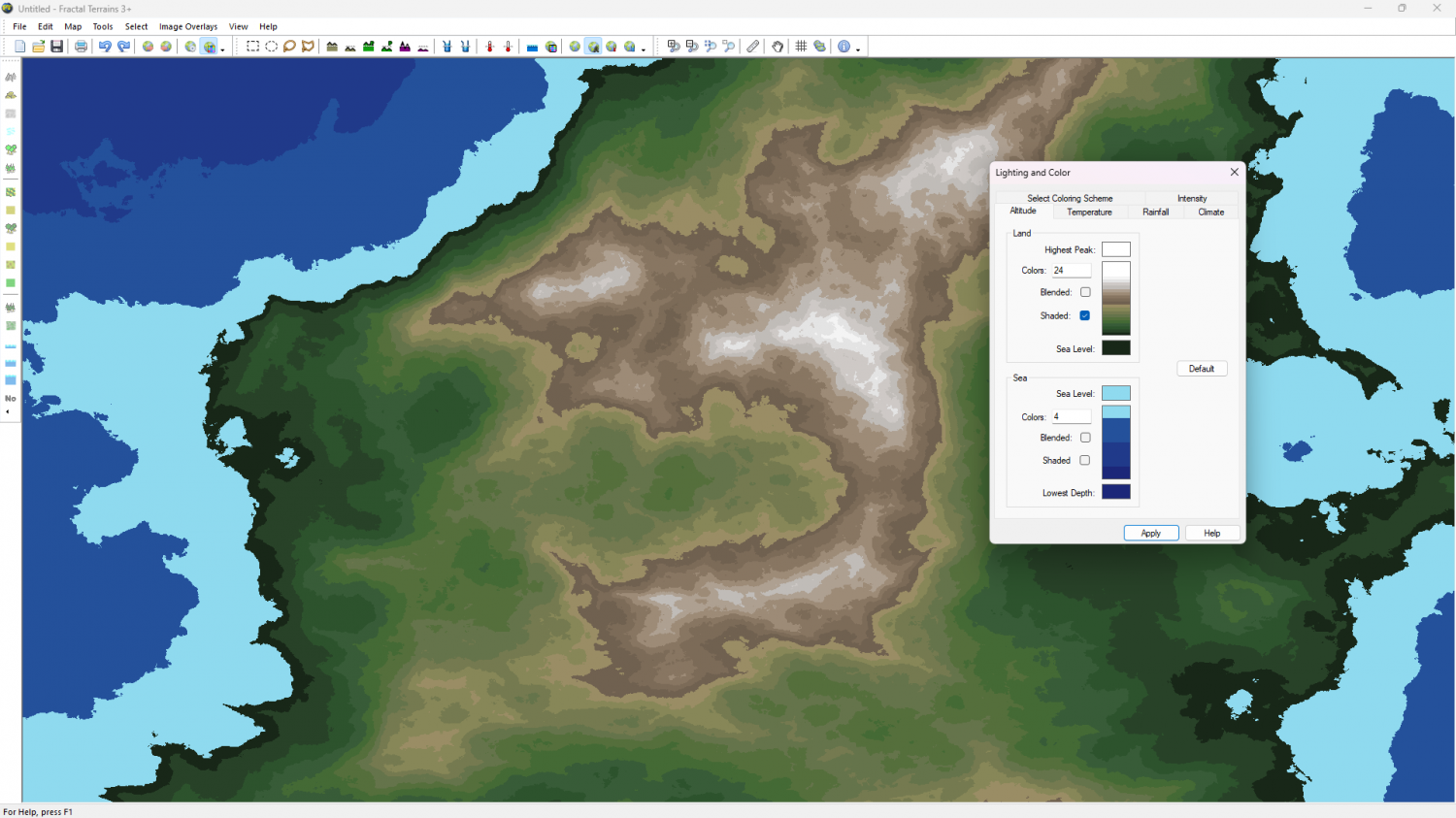Open dropdown arrow after the print icon group
1456x818 pixels.
[222, 49]
